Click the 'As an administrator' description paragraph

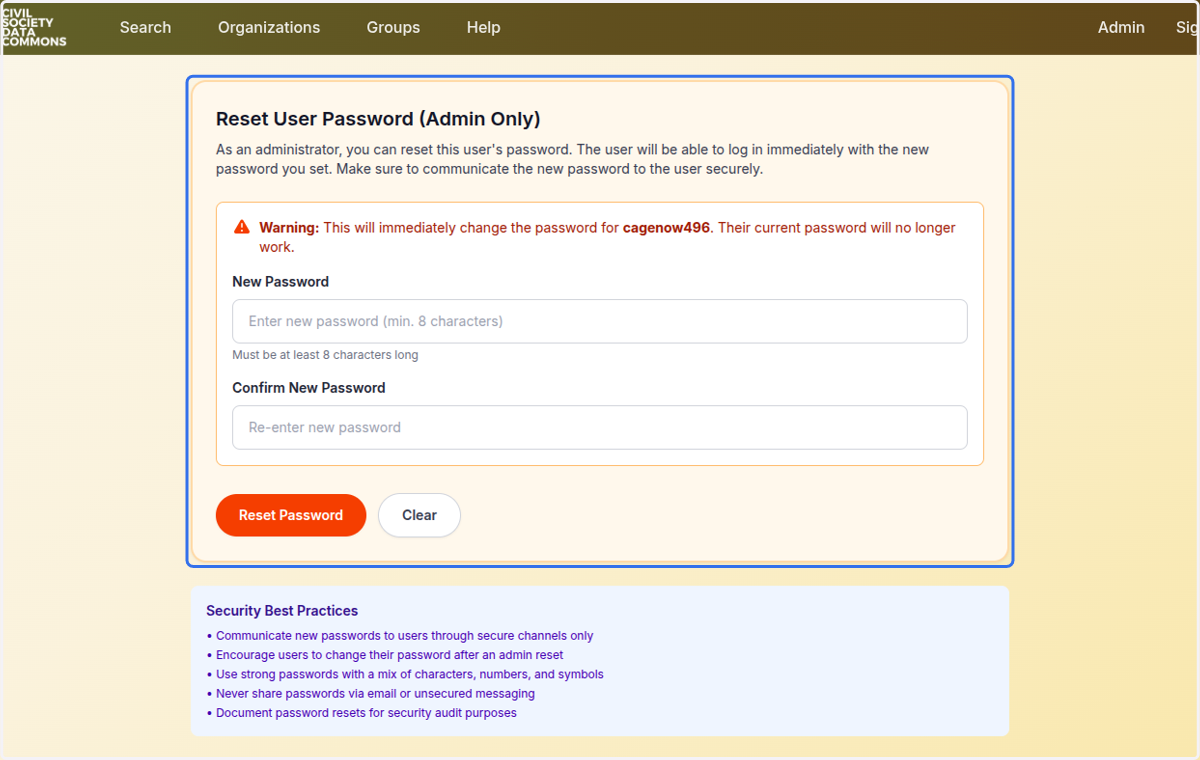coord(573,159)
